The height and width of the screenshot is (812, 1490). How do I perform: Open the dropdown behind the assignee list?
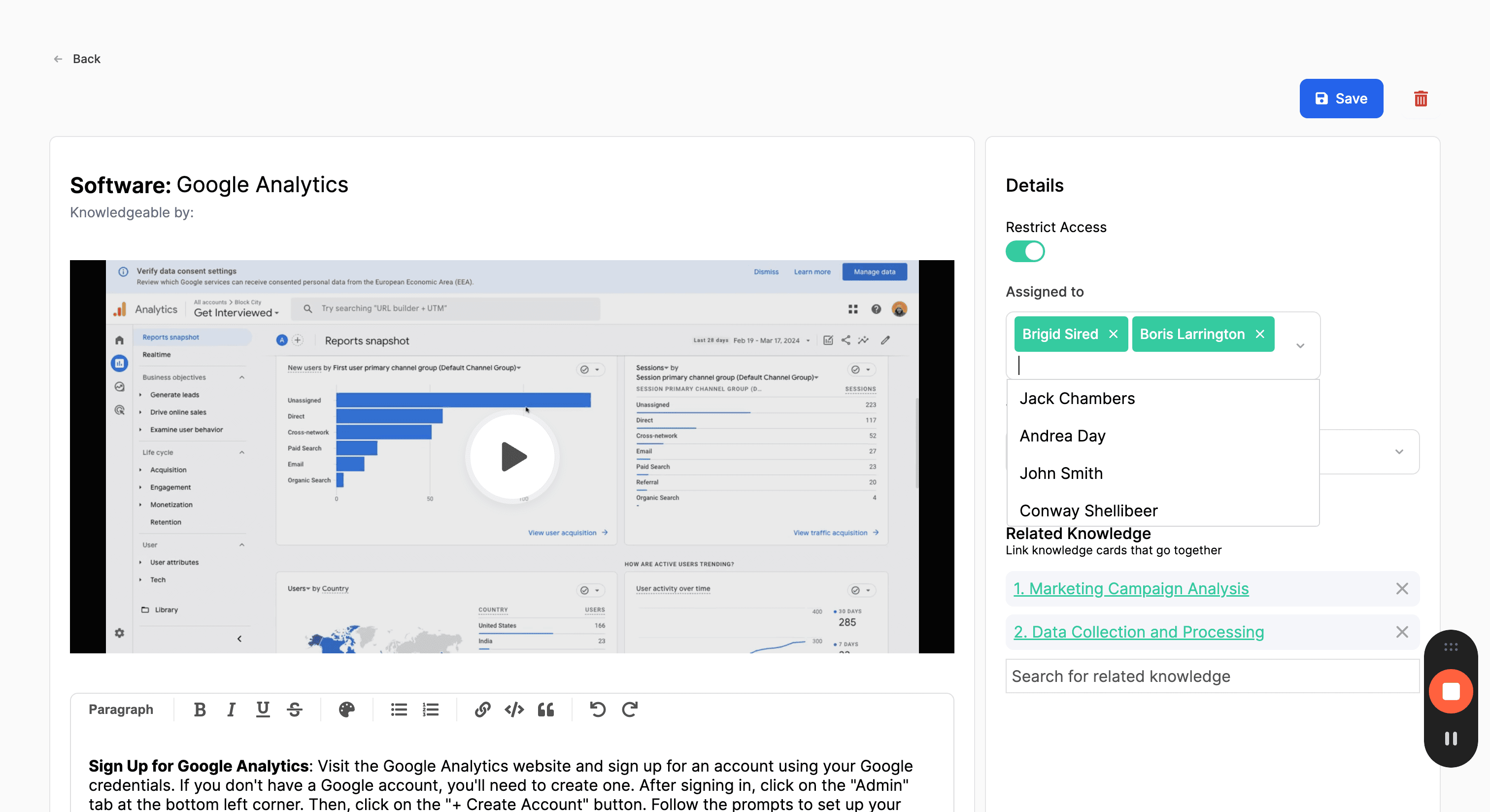[x=1399, y=452]
